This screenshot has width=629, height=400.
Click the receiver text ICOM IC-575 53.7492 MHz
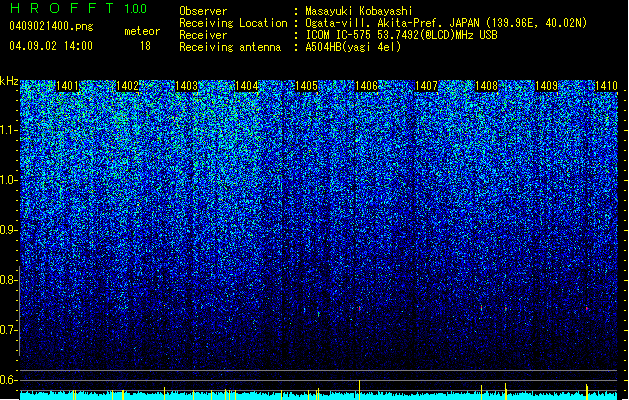pos(401,35)
